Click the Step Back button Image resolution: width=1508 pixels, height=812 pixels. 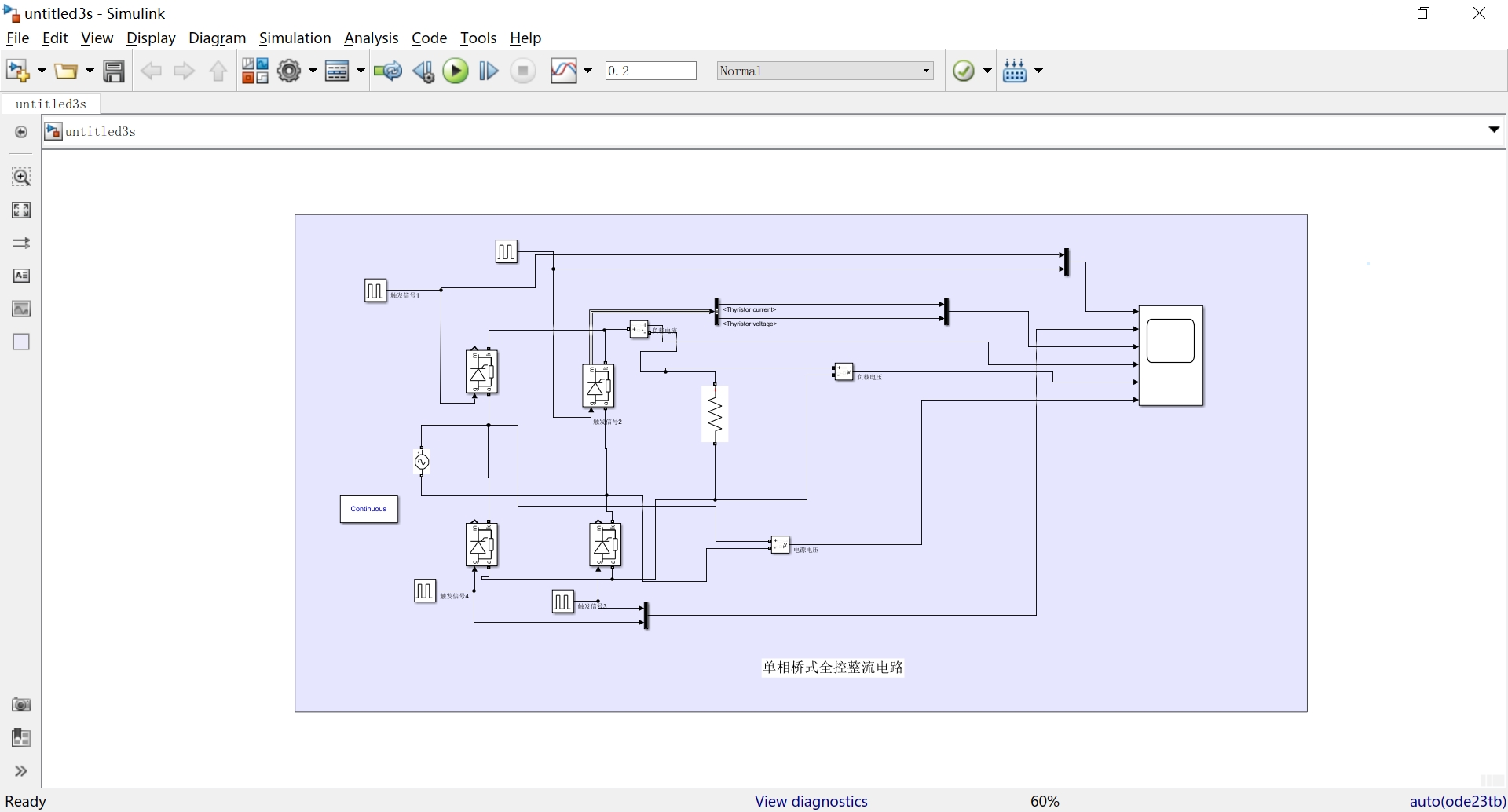point(423,71)
